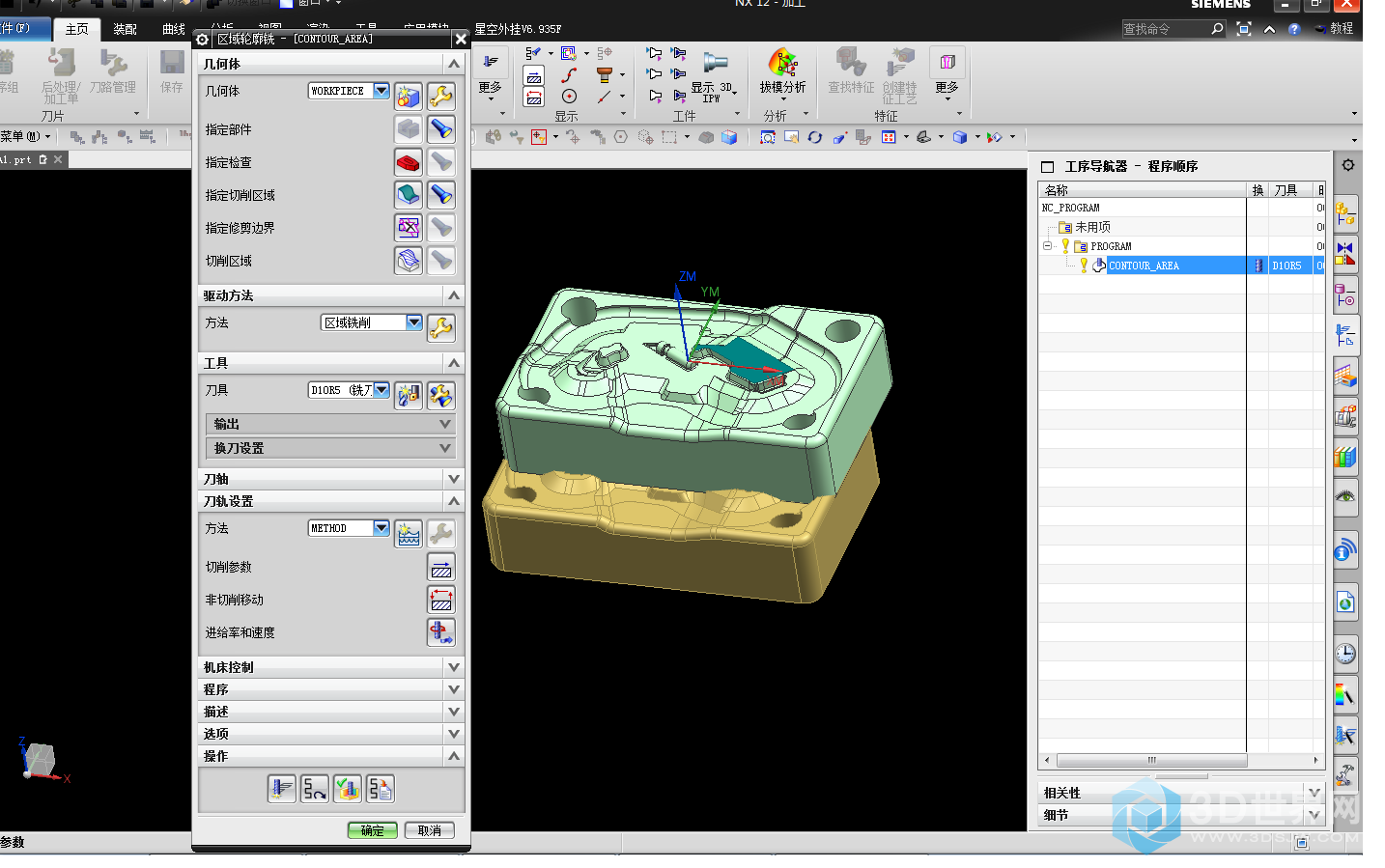Click the Verify tool path icon under 操作
1385x868 pixels.
pos(348,789)
